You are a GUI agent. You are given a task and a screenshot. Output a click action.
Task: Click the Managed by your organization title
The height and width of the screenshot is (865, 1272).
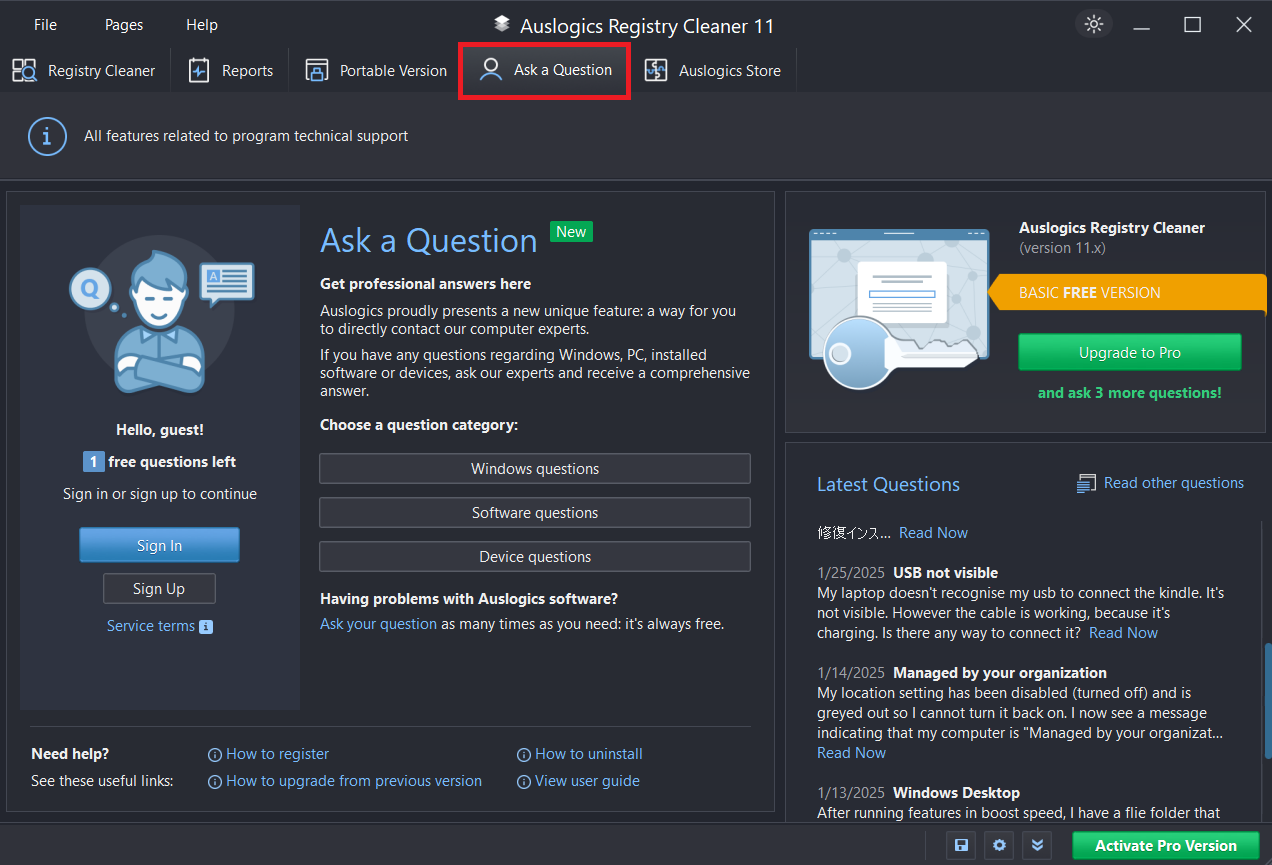(x=1000, y=673)
